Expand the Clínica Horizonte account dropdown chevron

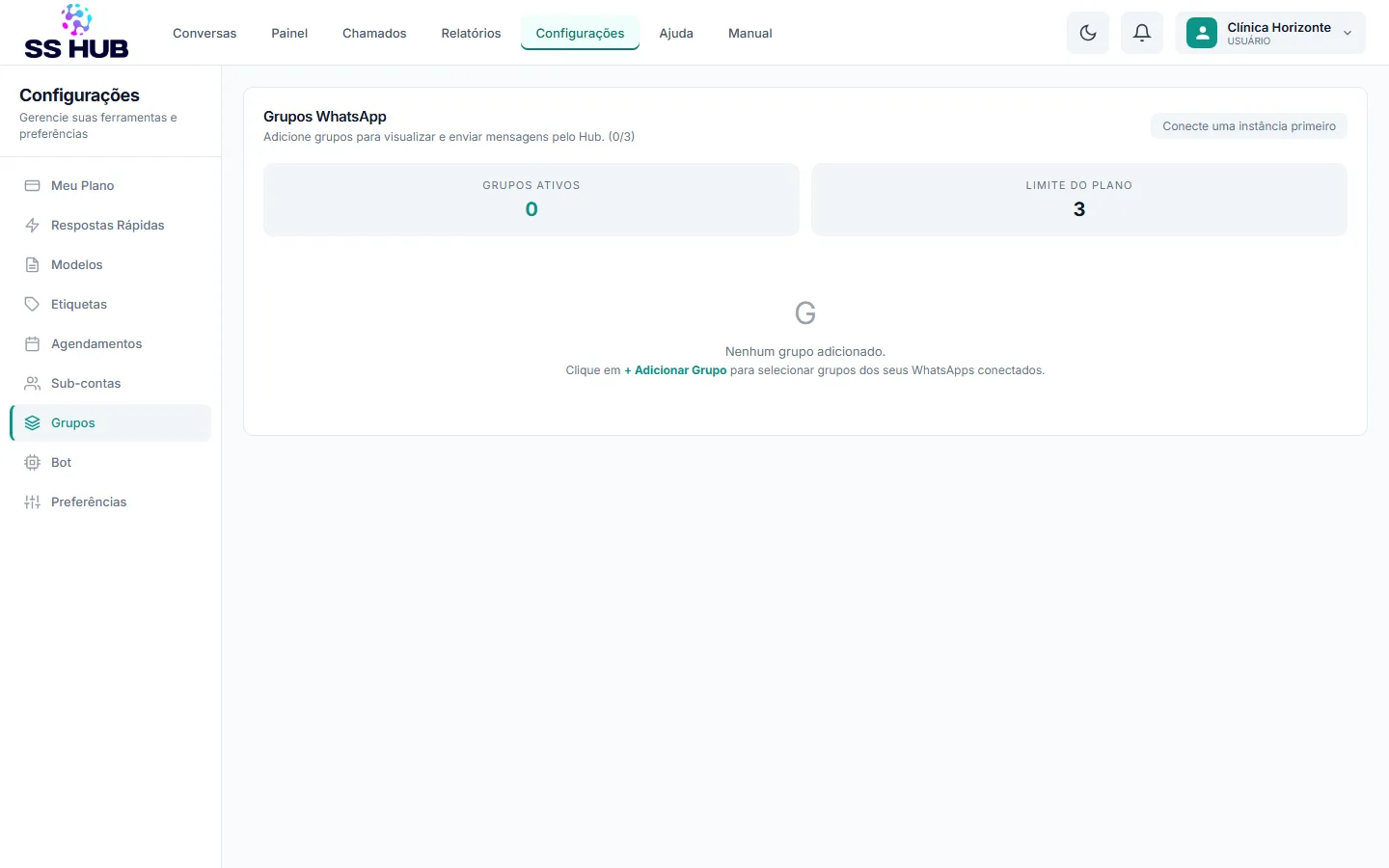coord(1348,34)
